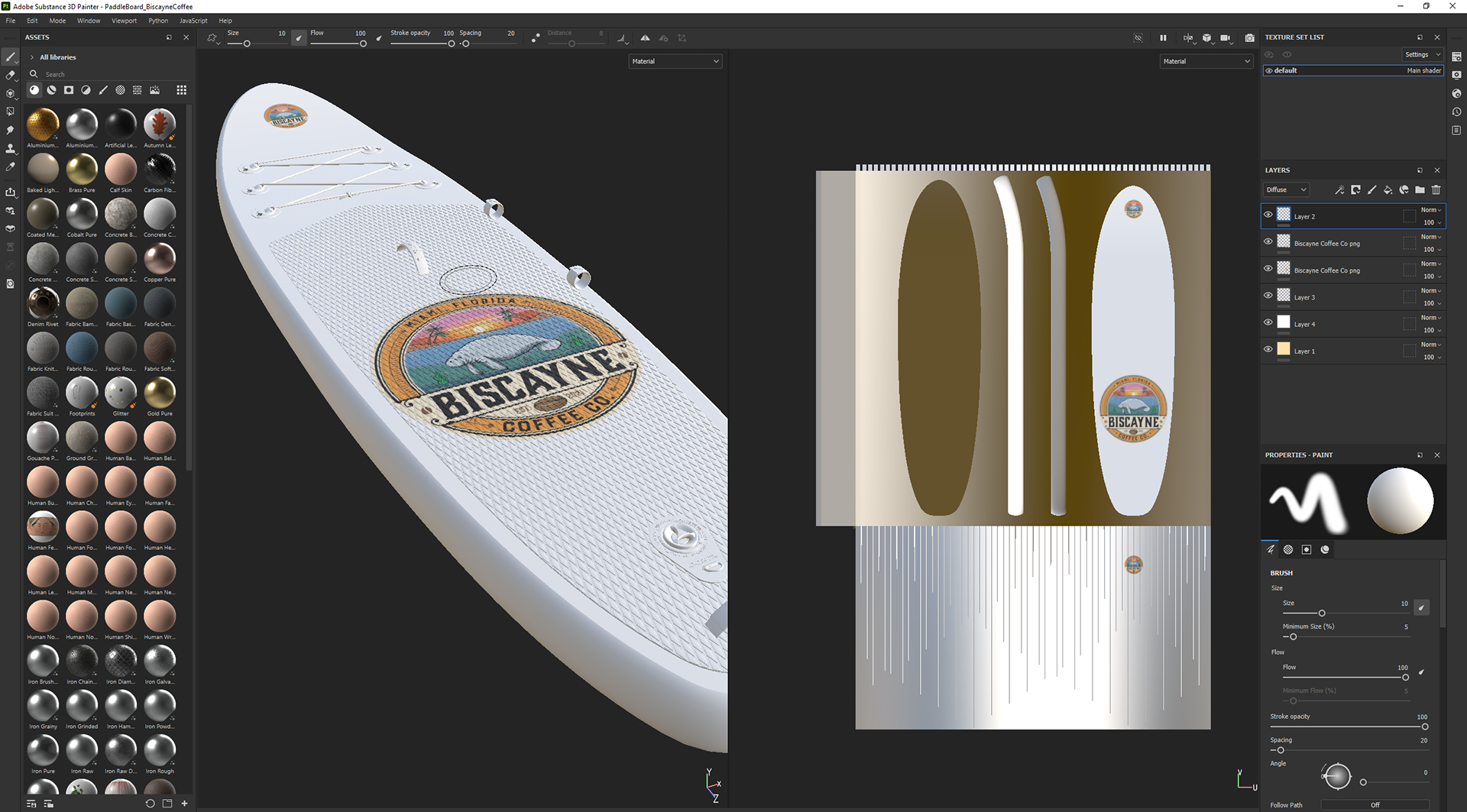Select the Clone stamp tool
Viewport: 1467px width, 812px height.
coord(10,148)
